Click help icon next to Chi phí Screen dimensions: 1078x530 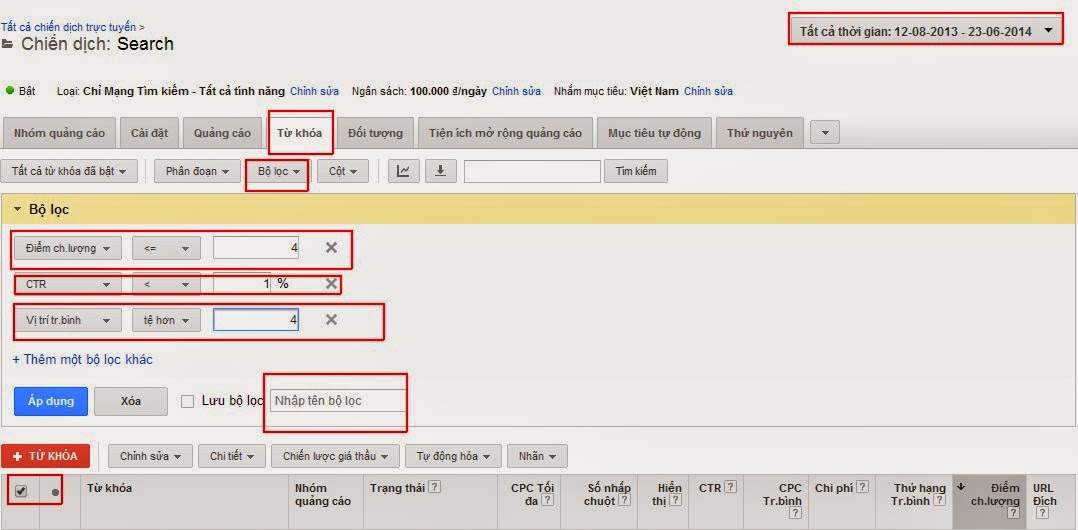(x=862, y=487)
